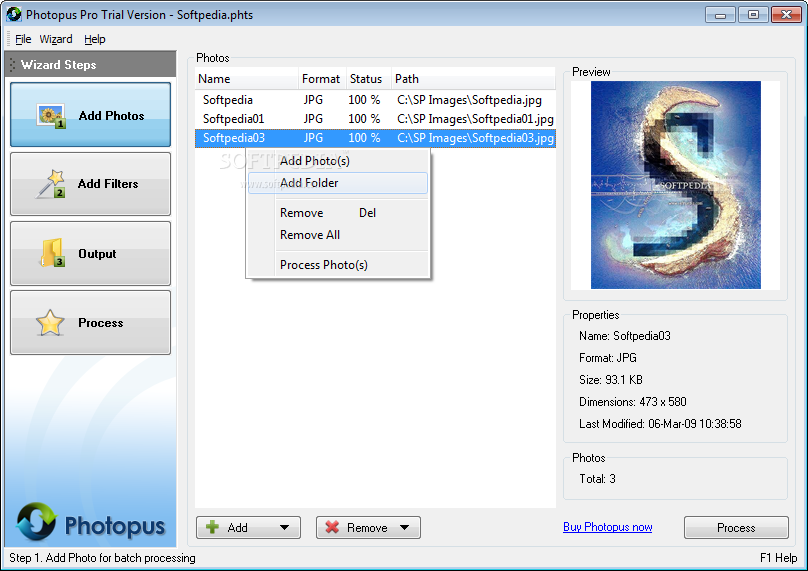Screen dimensions: 808x571
Task: Click the sunflower photo icon on Add Photos
Action: (50, 116)
